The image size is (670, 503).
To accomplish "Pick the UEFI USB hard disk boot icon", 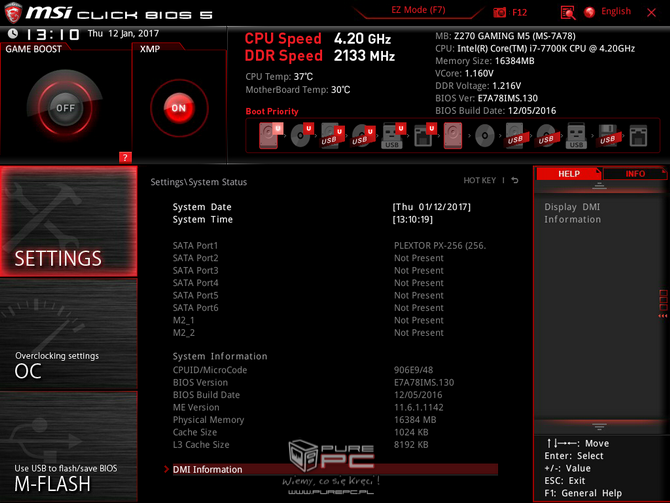I will (x=332, y=135).
